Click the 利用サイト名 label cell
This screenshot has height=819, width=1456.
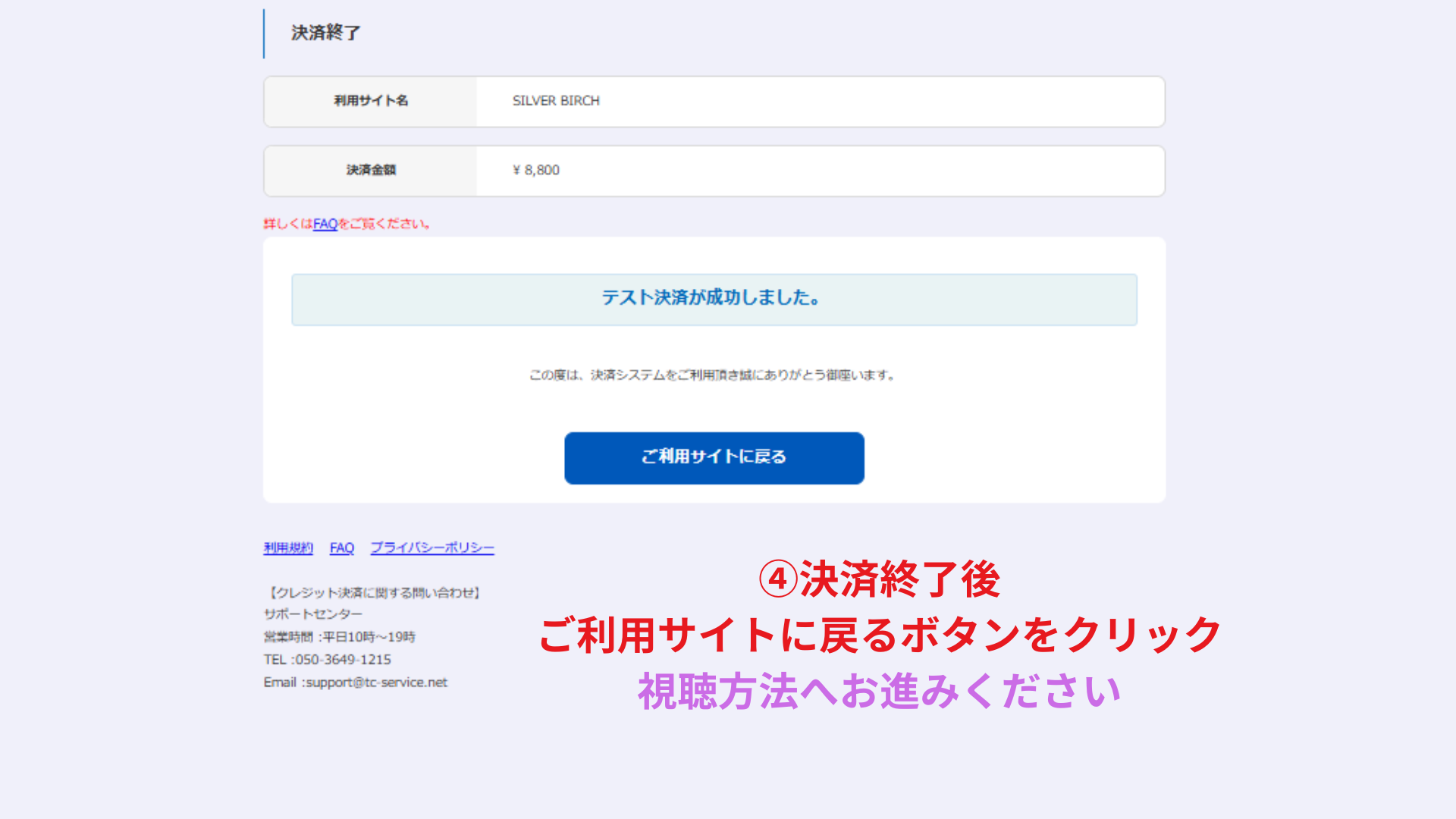pyautogui.click(x=371, y=101)
